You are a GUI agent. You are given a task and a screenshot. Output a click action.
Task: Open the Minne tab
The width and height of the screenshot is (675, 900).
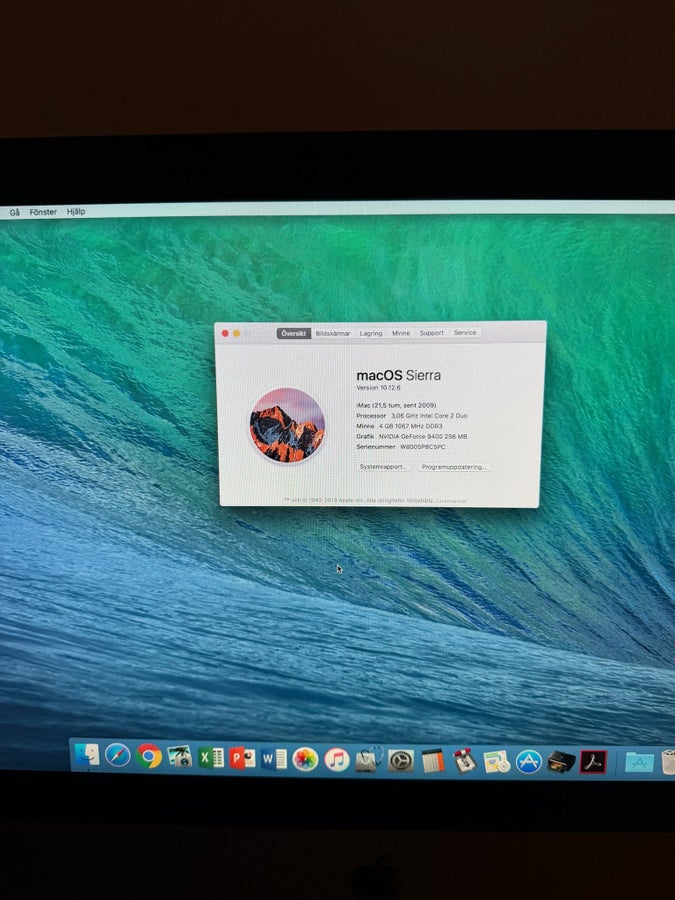click(x=401, y=333)
